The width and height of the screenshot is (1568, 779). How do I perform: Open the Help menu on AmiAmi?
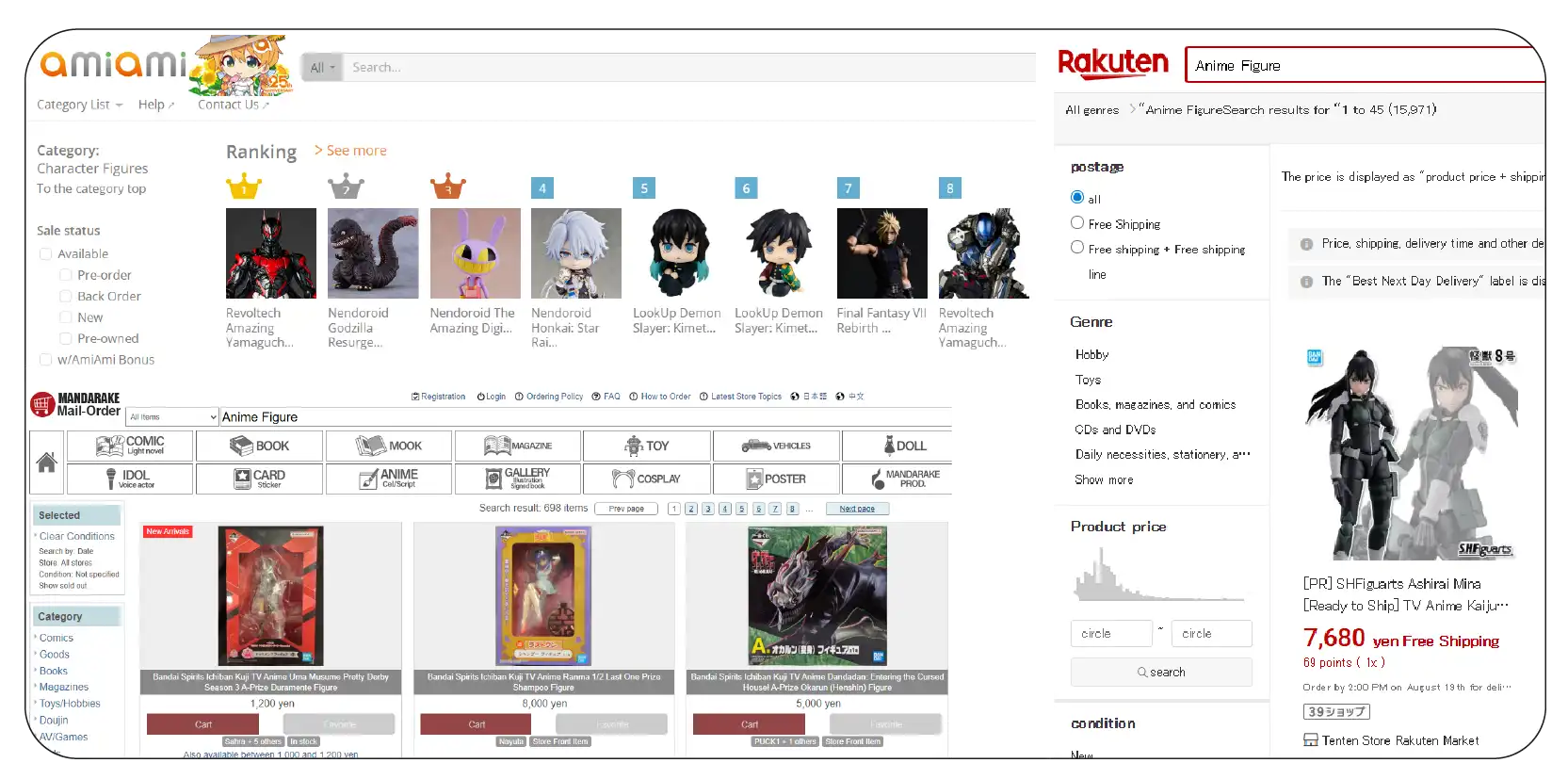coord(155,105)
